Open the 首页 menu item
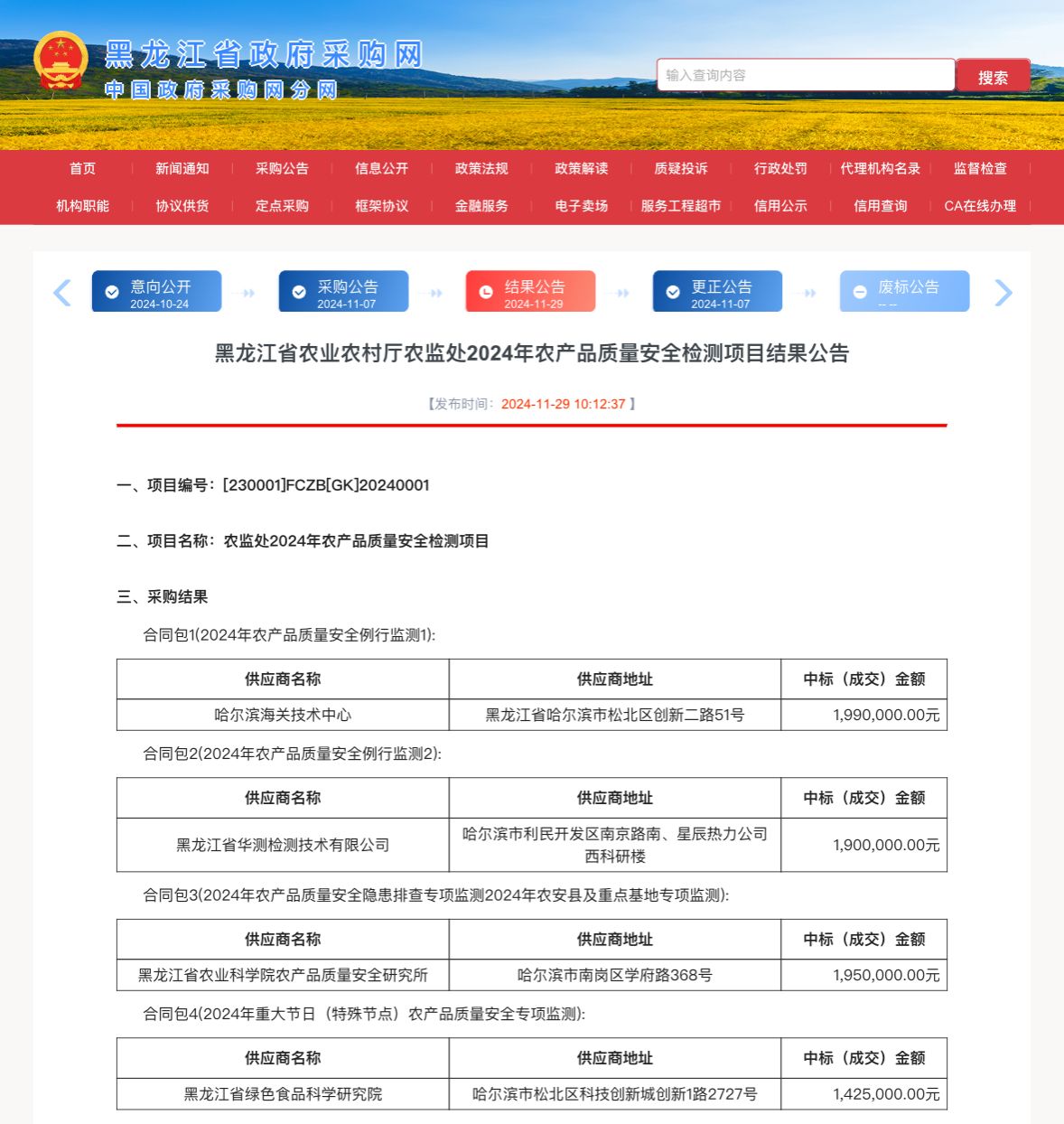The height and width of the screenshot is (1124, 1064). (x=82, y=169)
